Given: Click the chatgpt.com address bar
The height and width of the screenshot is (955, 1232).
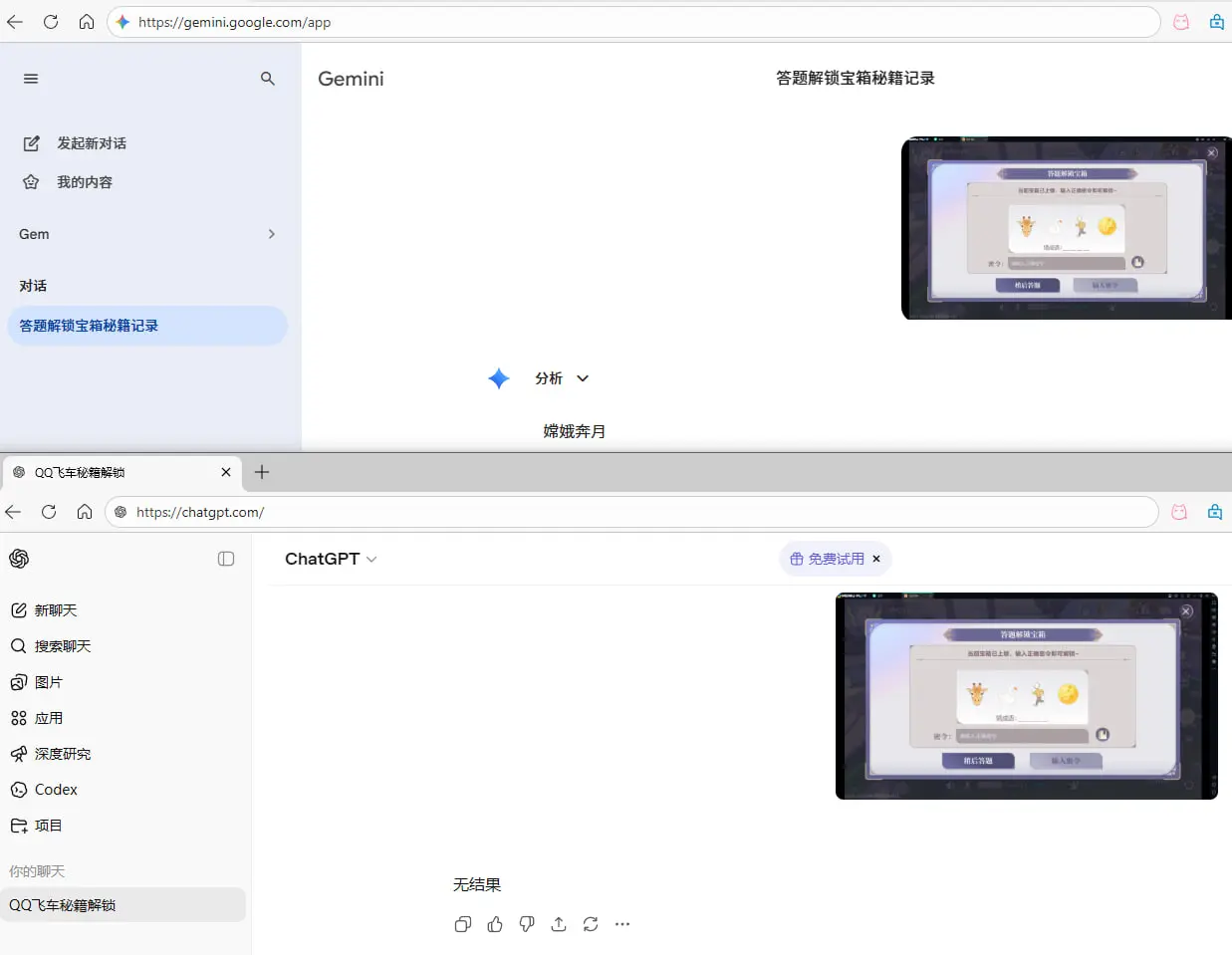Looking at the screenshot, I should coord(637,512).
